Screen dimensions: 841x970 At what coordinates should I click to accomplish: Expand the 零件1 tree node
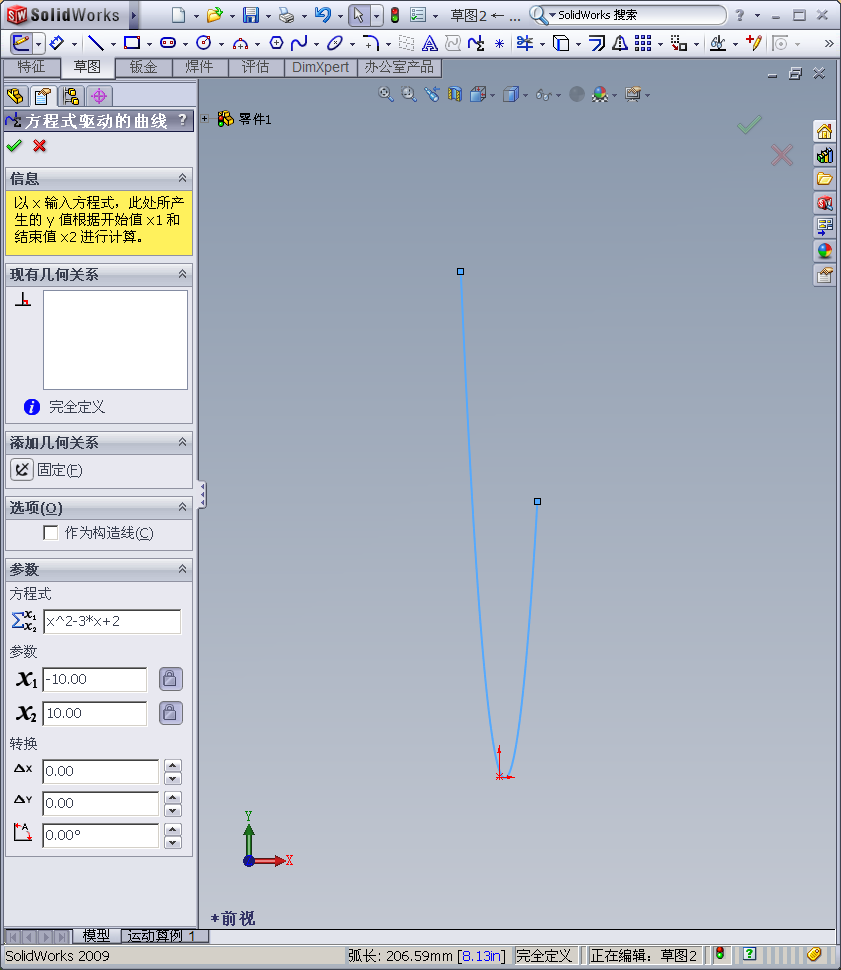pos(204,118)
